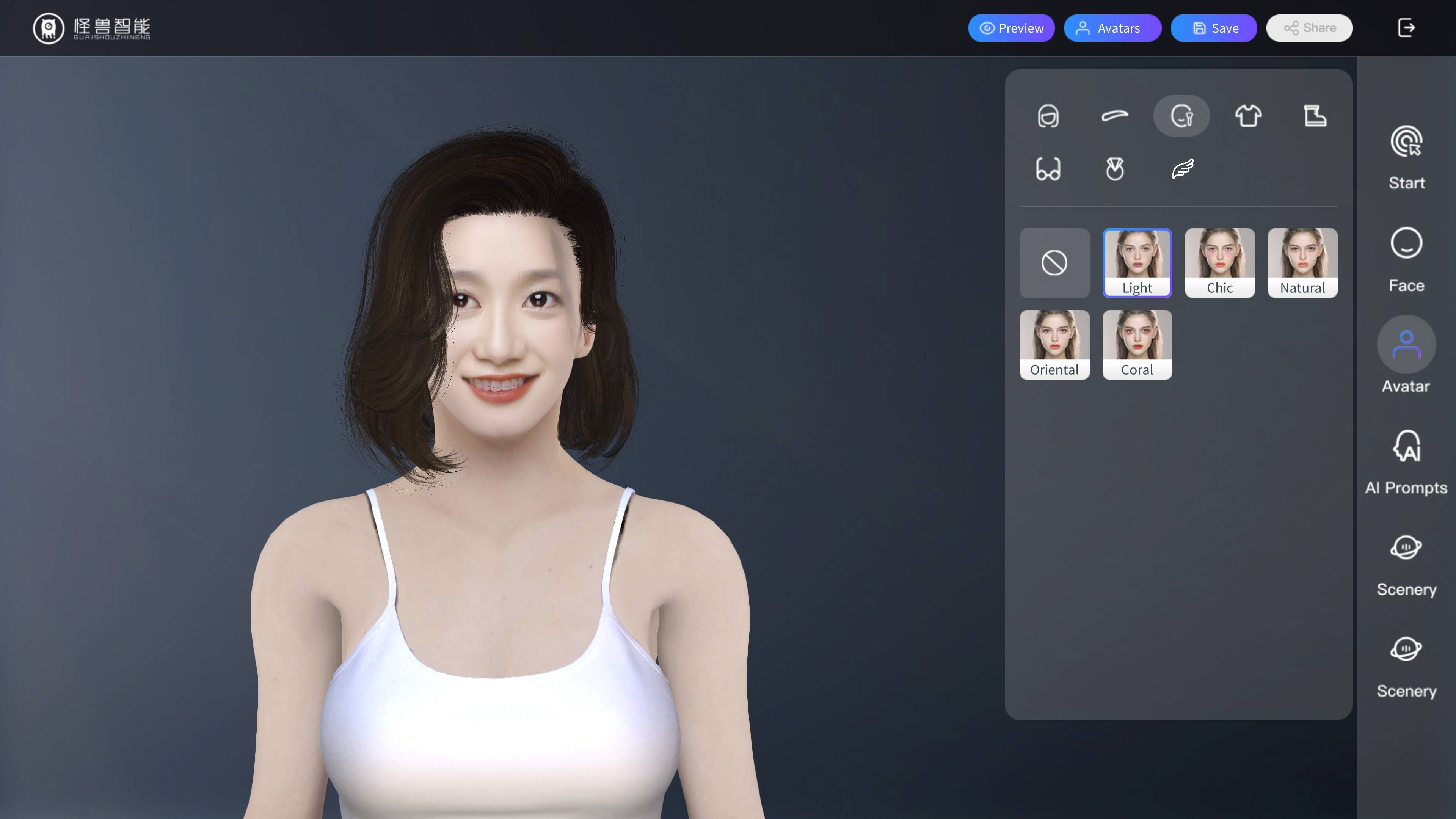Open the Avatars menu

point(1113,27)
